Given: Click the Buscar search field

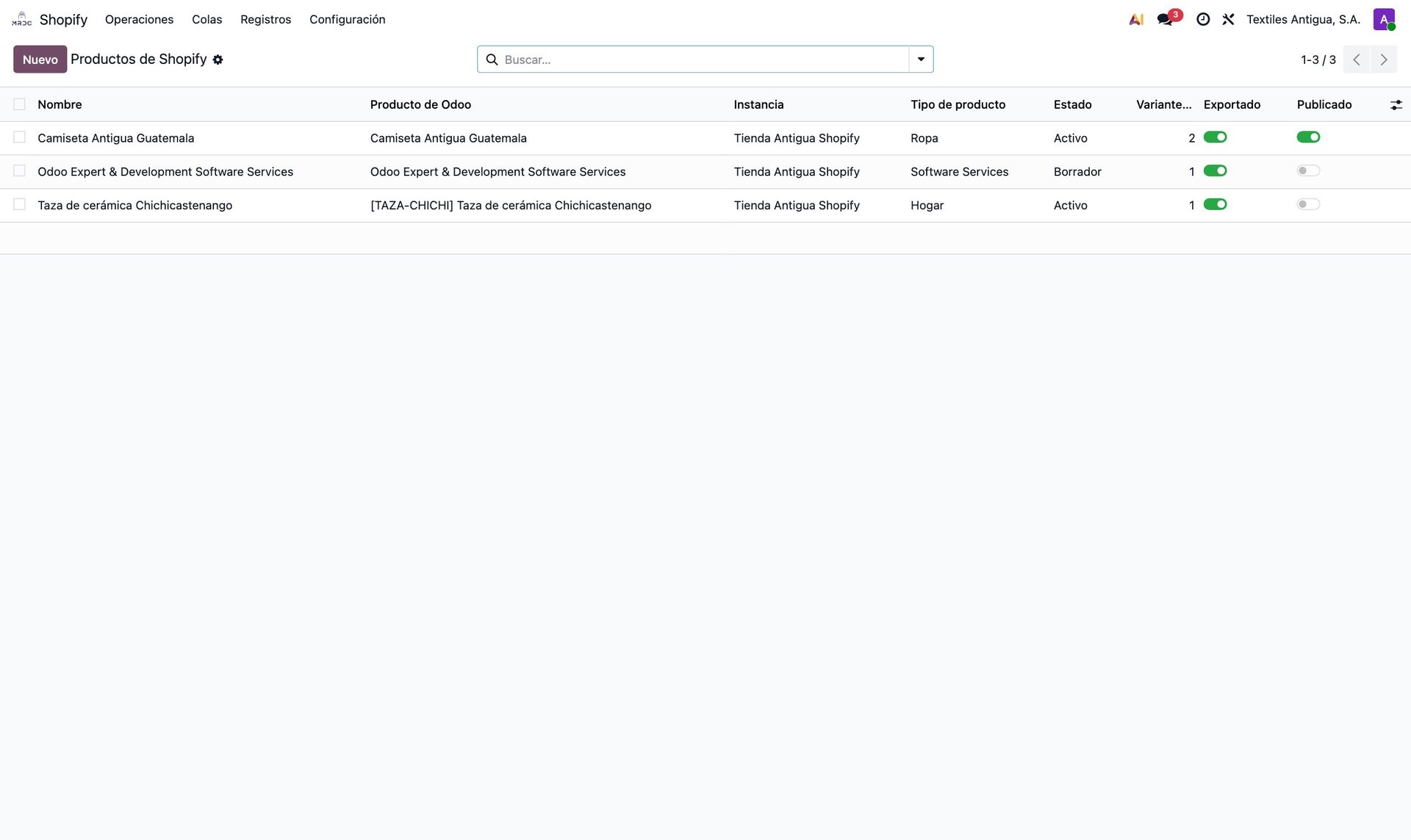Looking at the screenshot, I should (704, 60).
